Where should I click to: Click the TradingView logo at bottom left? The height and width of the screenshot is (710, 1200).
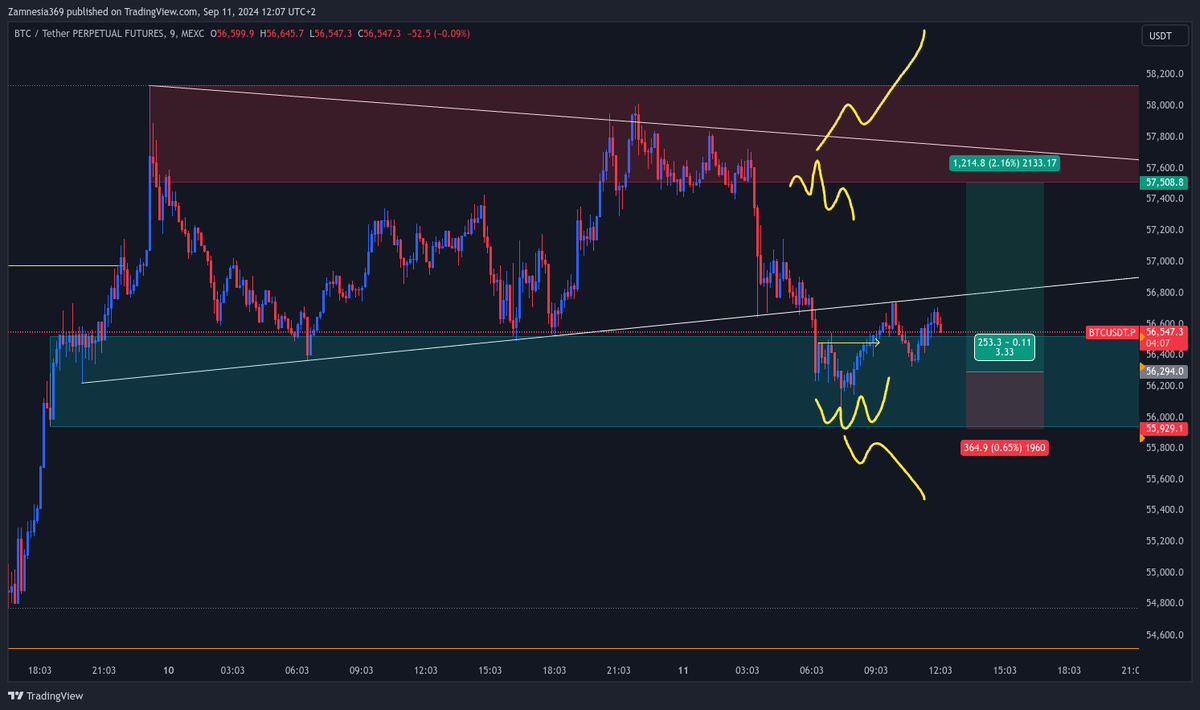(x=46, y=696)
